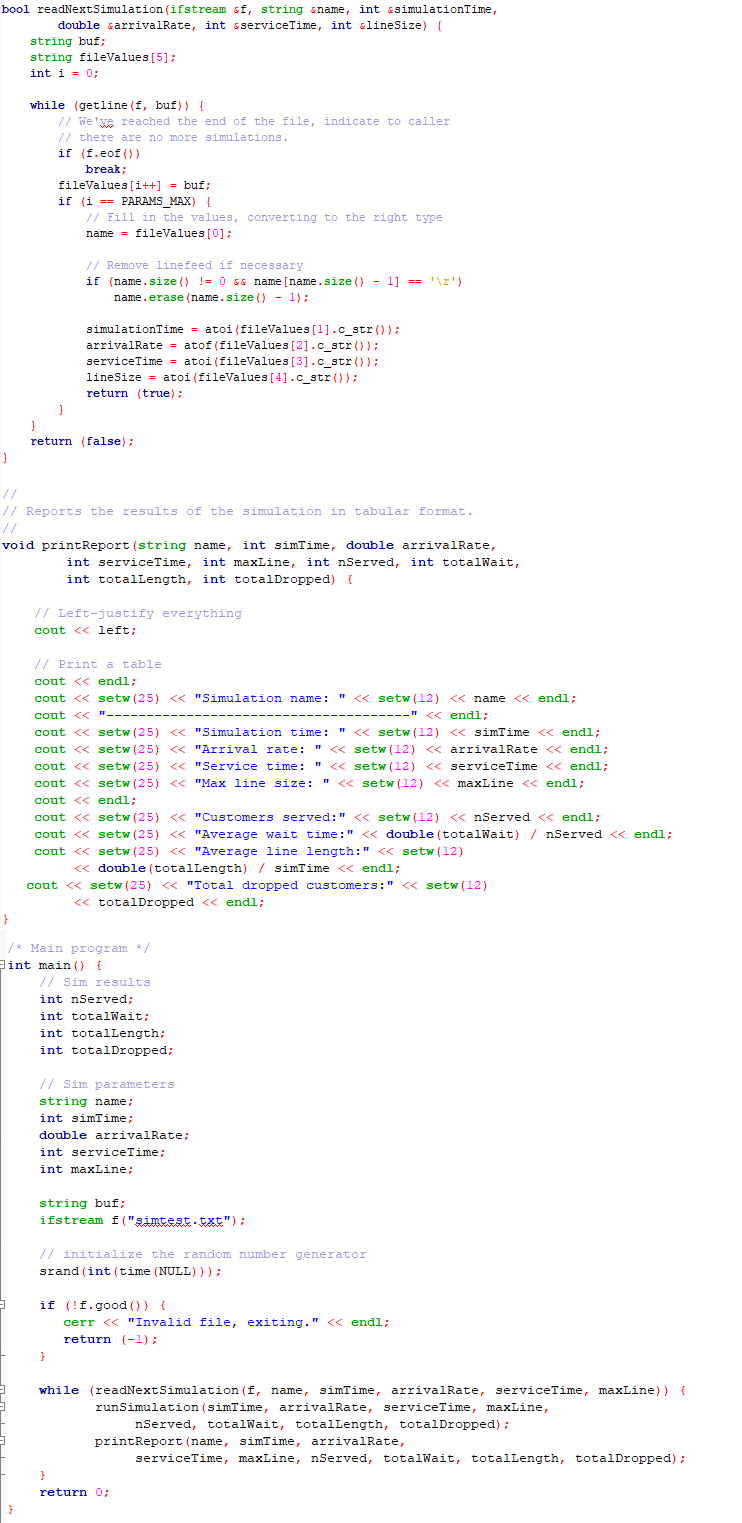This screenshot has width=742, height=1523.
Task: Click the 'name.erase(name.size() - 1);' line
Action: [x=212, y=297]
